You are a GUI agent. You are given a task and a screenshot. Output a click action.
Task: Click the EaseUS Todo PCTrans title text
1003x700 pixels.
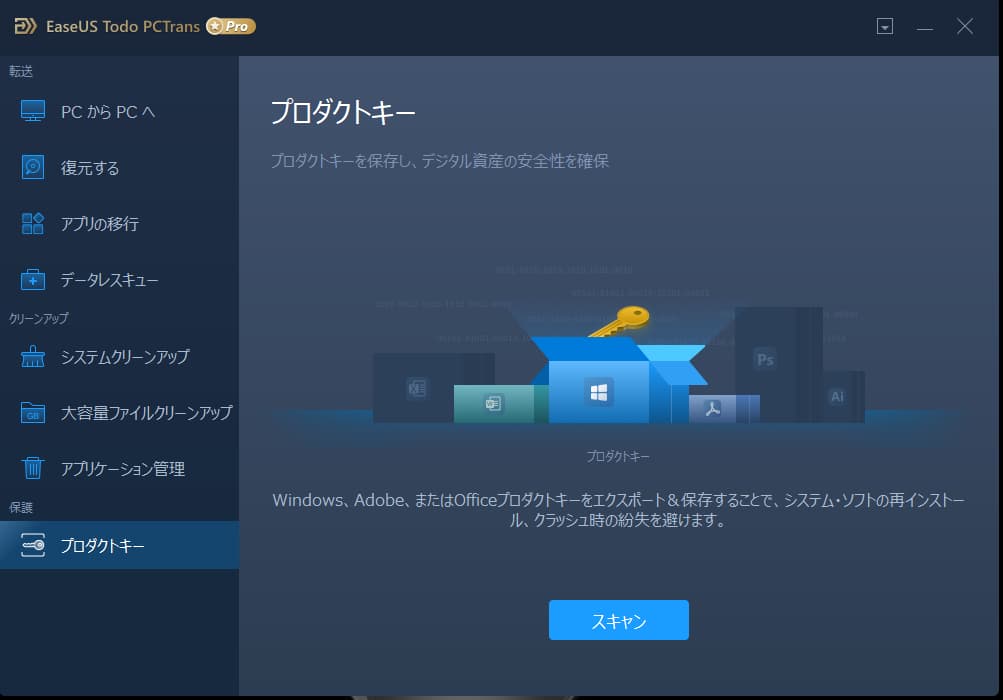pyautogui.click(x=123, y=26)
